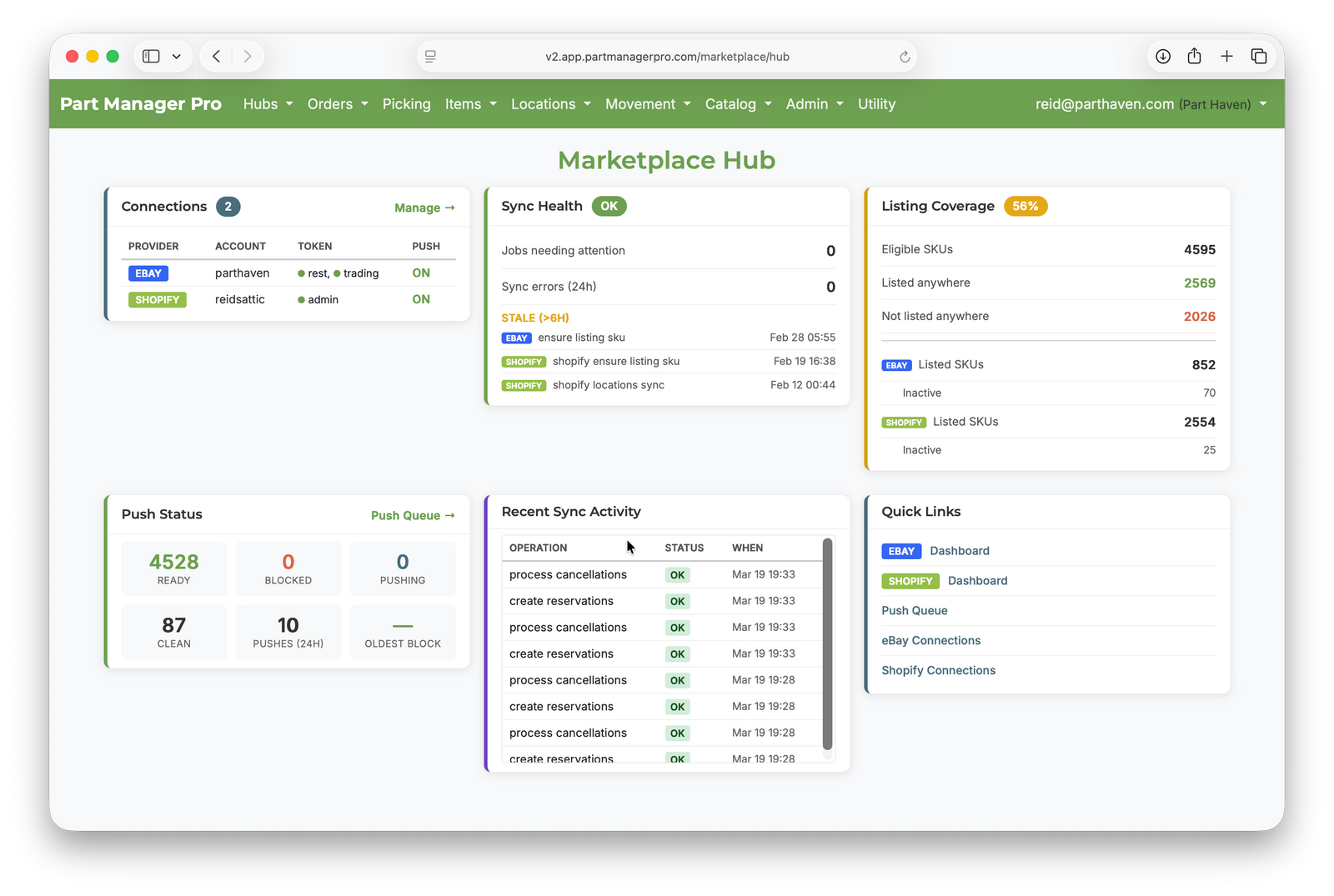
Task: Click the SHOPIFY provider badge in Connections
Action: [157, 300]
